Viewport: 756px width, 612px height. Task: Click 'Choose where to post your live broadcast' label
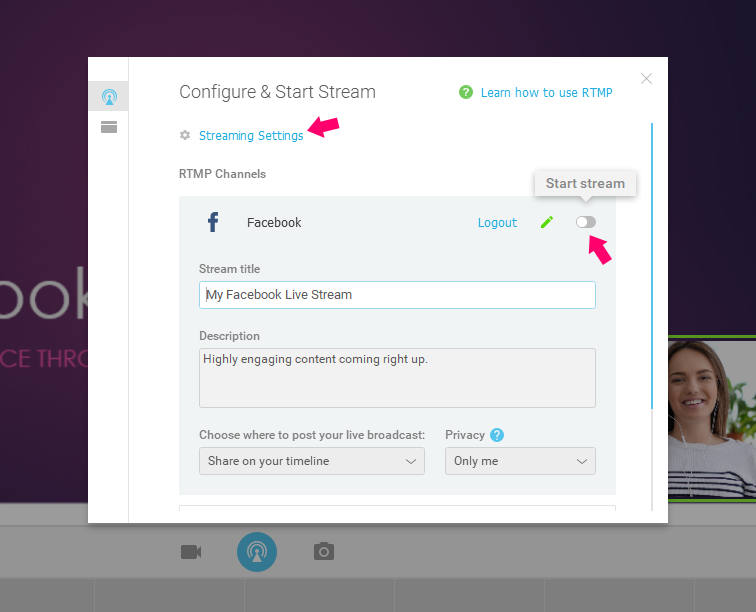[312, 435]
